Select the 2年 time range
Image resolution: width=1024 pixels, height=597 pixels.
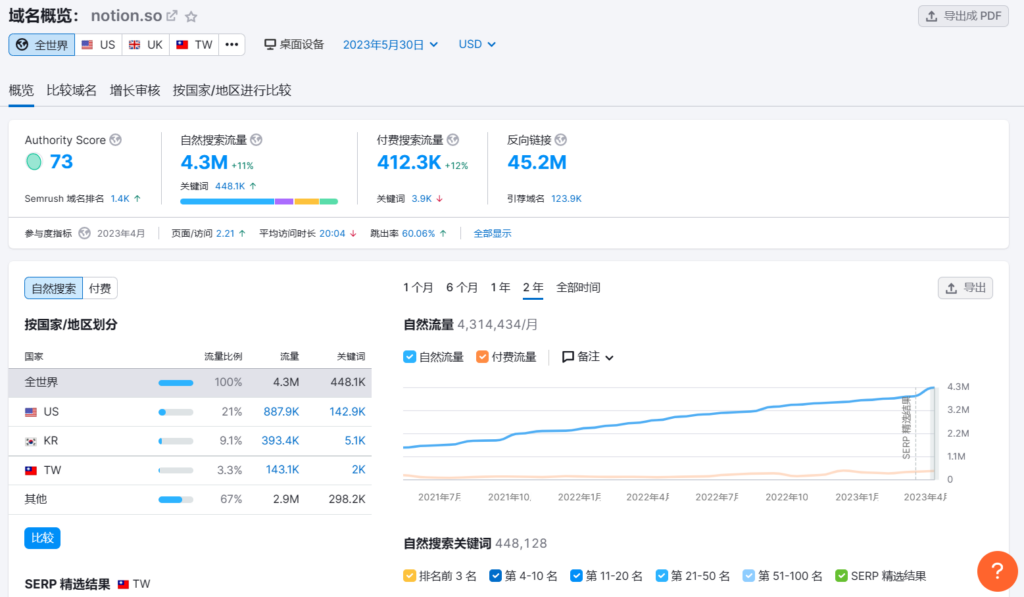[x=533, y=287]
